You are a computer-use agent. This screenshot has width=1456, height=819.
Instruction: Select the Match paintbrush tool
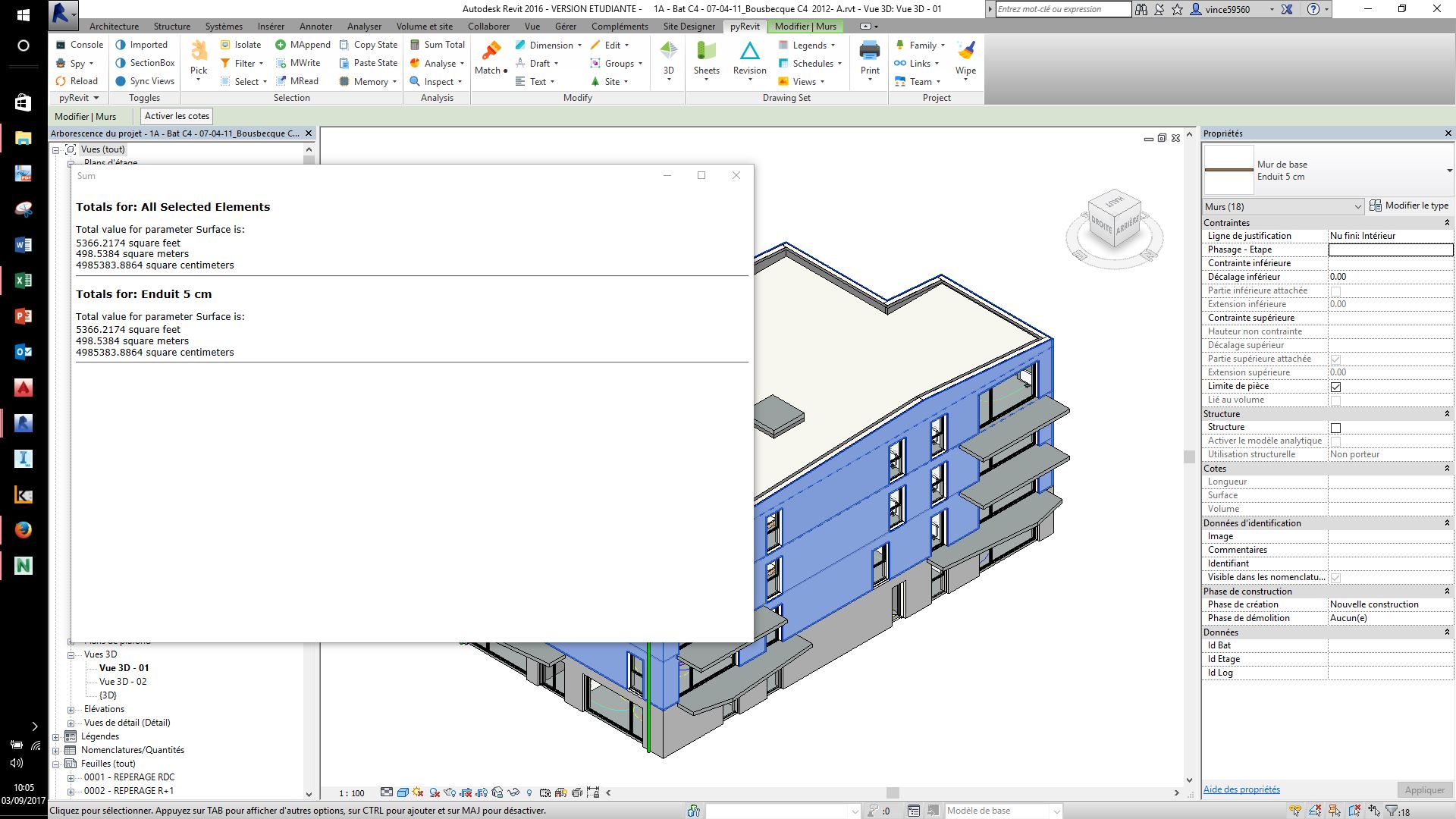pos(491,52)
